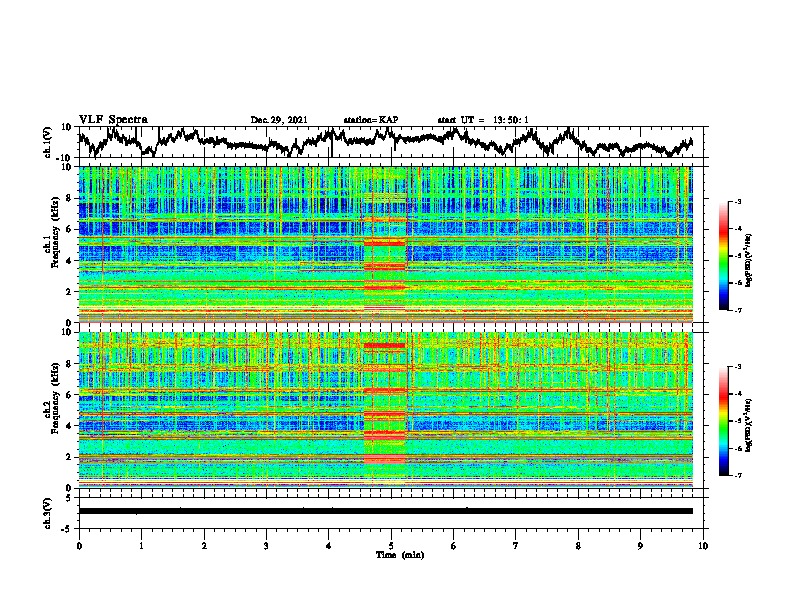Screen dimensions: 792x612
Task: Click the 'VLF Spectra' title text
Action: (x=113, y=120)
